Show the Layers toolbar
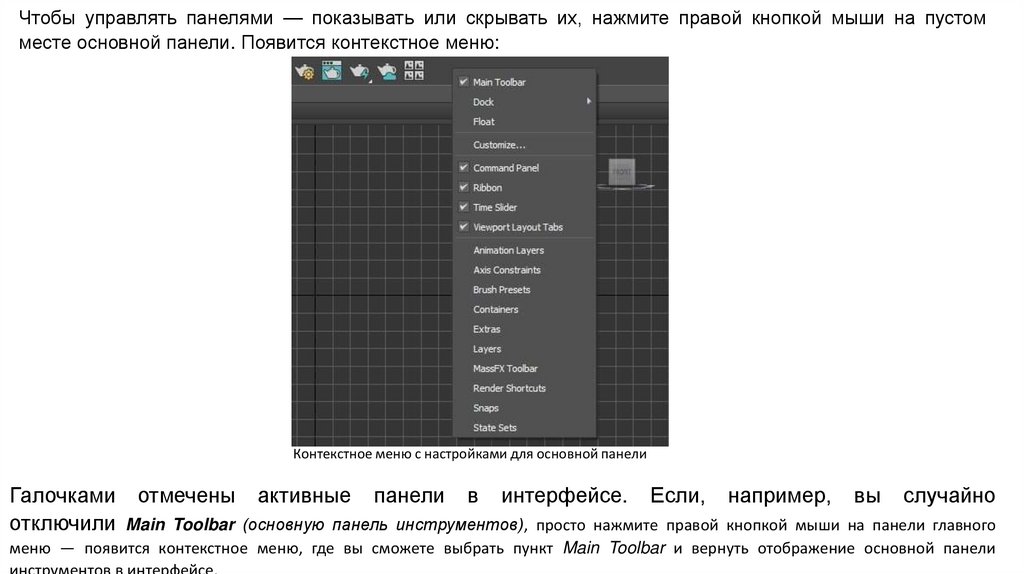 pos(524,349)
